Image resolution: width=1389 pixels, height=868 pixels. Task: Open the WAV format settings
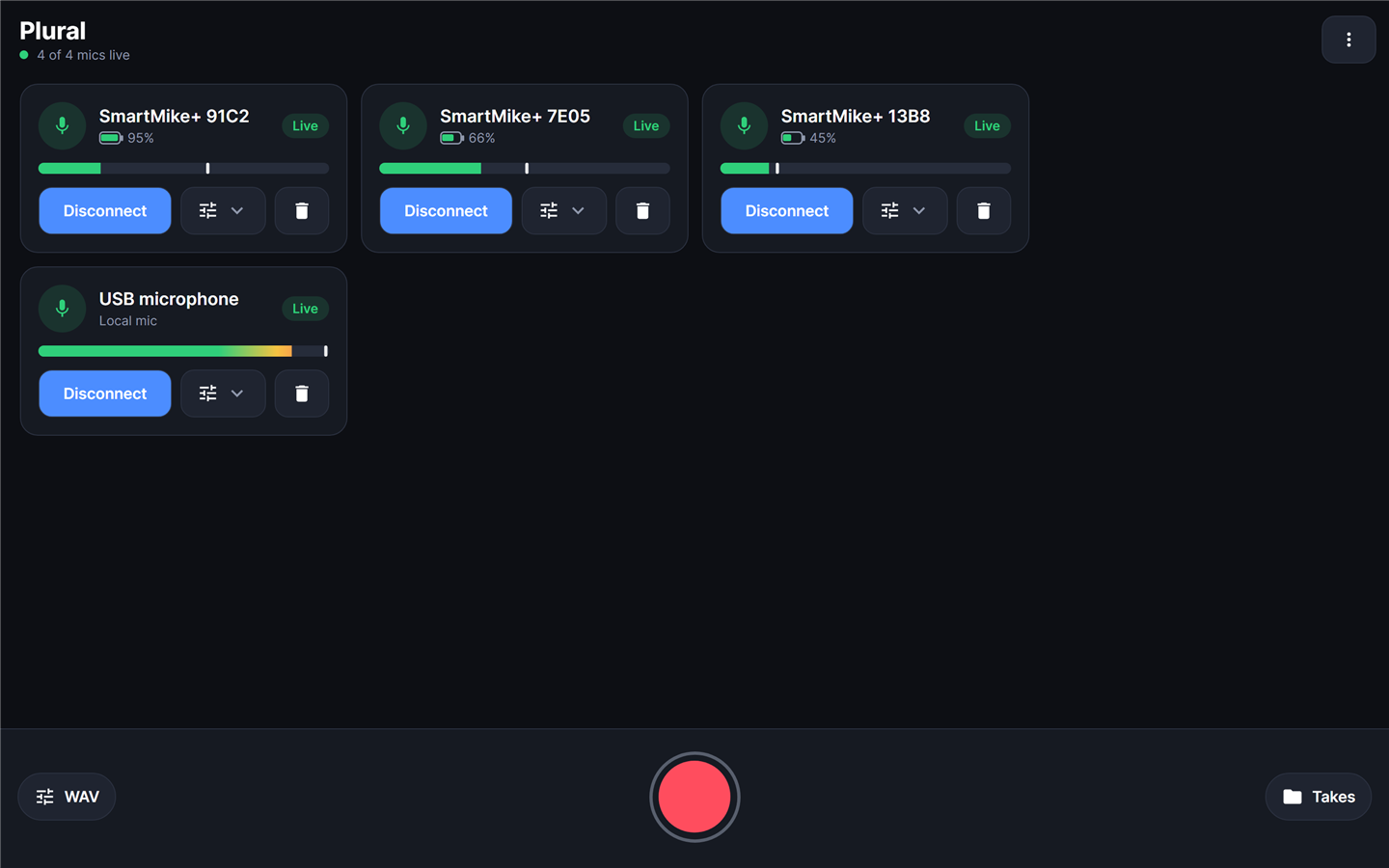[x=67, y=797]
